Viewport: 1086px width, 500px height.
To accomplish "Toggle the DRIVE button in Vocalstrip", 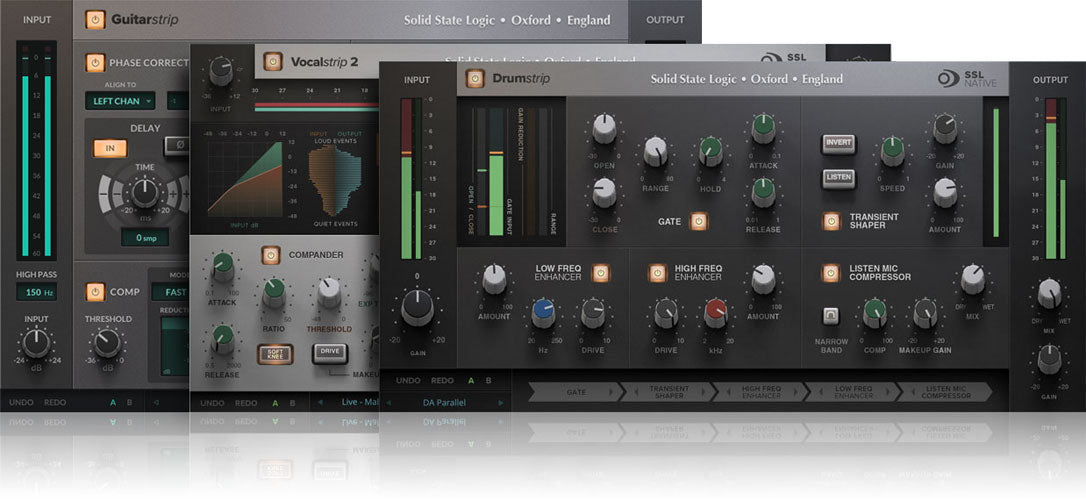I will click(x=330, y=353).
